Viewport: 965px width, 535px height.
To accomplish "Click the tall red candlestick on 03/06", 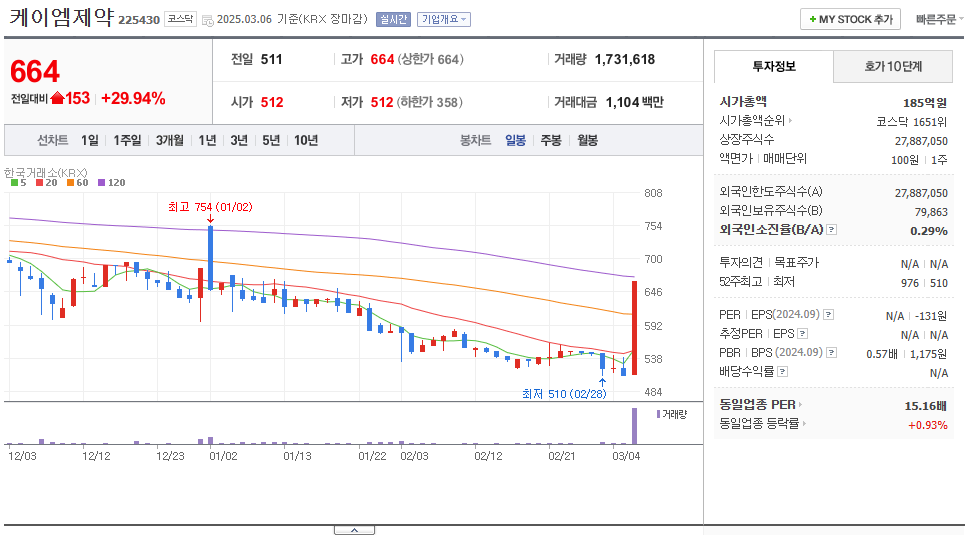I will (x=635, y=328).
